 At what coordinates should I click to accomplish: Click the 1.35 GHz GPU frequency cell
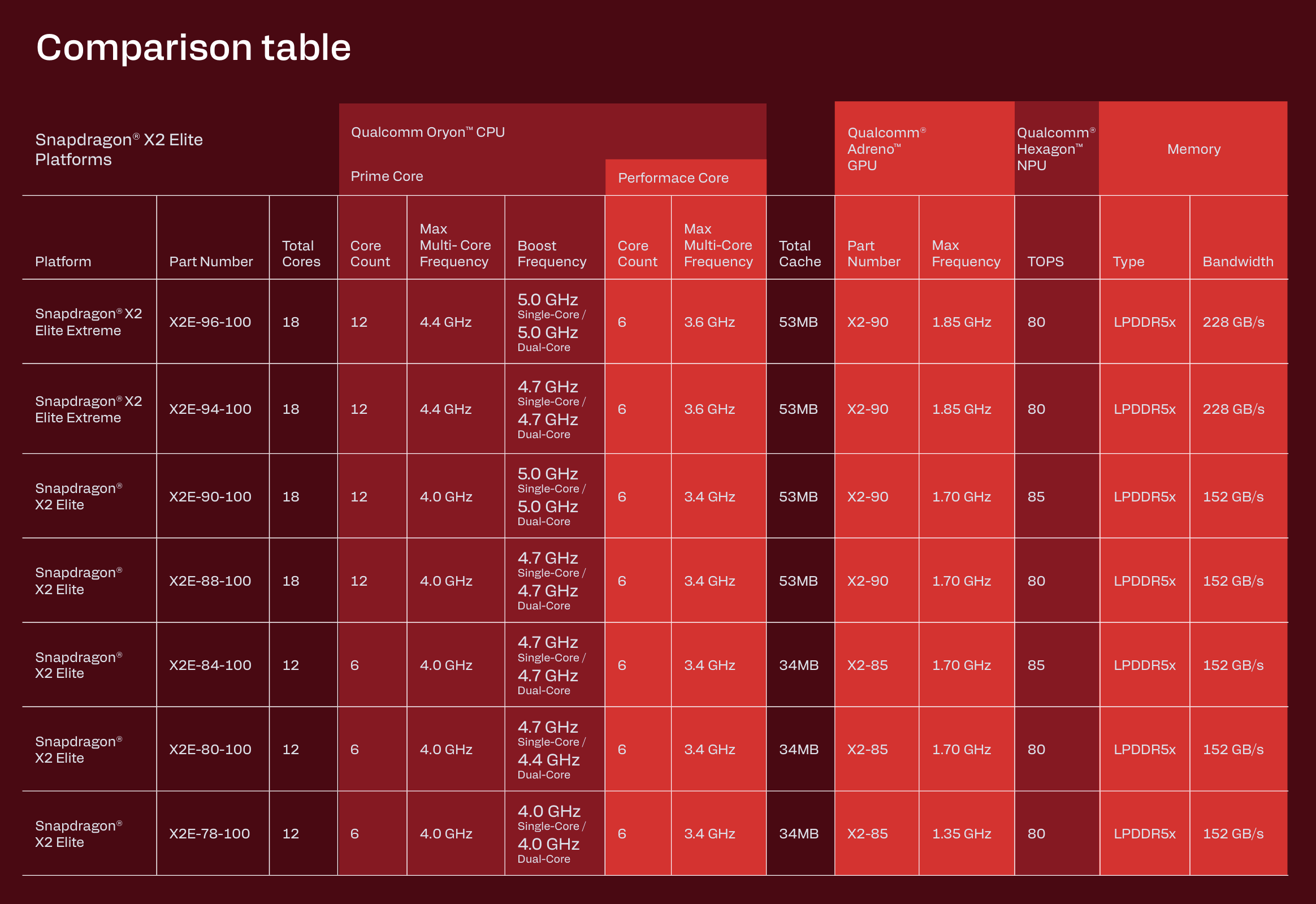point(961,833)
